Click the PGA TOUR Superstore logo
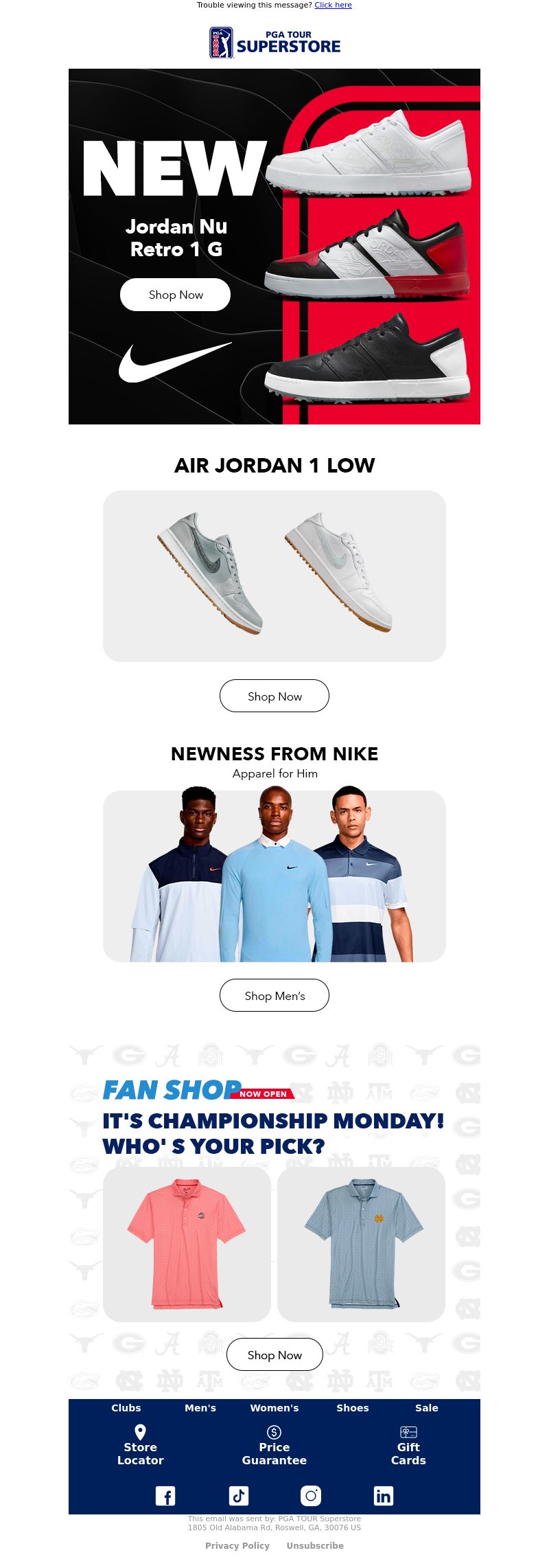Viewport: 549px width, 1568px height. (x=274, y=43)
